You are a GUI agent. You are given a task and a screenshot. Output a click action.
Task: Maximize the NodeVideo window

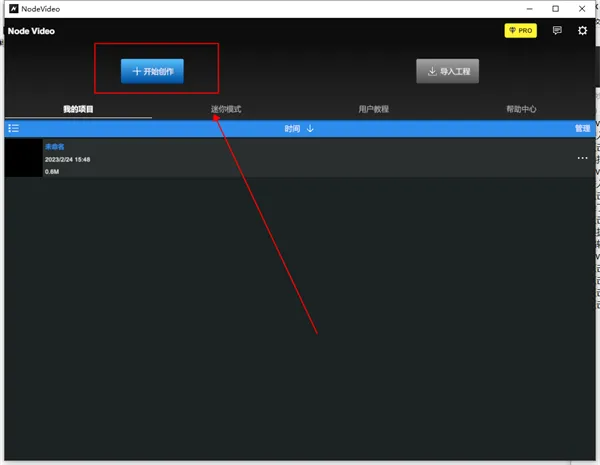(x=556, y=9)
